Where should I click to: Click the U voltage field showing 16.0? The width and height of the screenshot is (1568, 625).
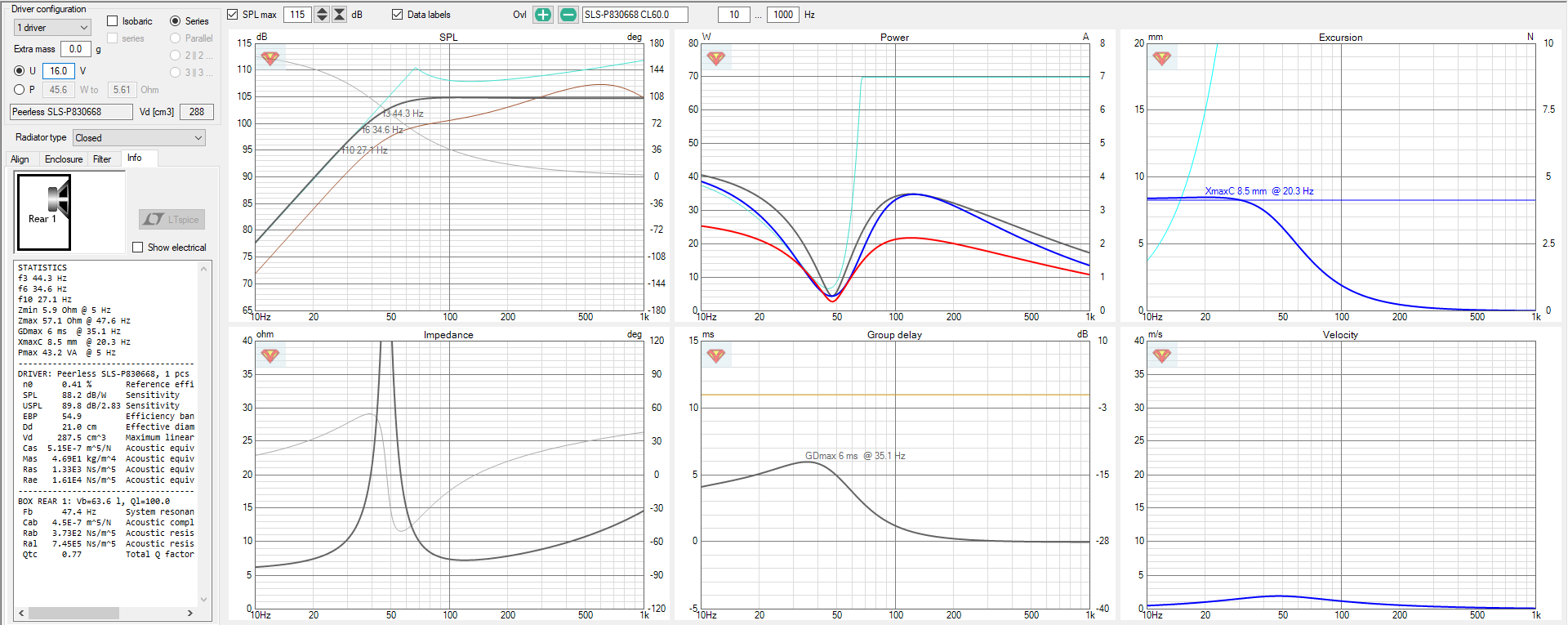[59, 71]
